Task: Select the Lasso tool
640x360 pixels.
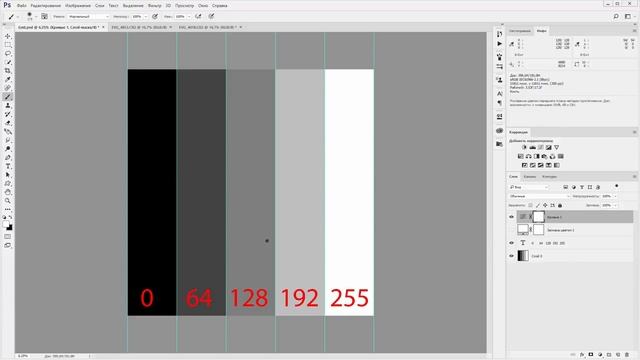Action: click(x=8, y=53)
